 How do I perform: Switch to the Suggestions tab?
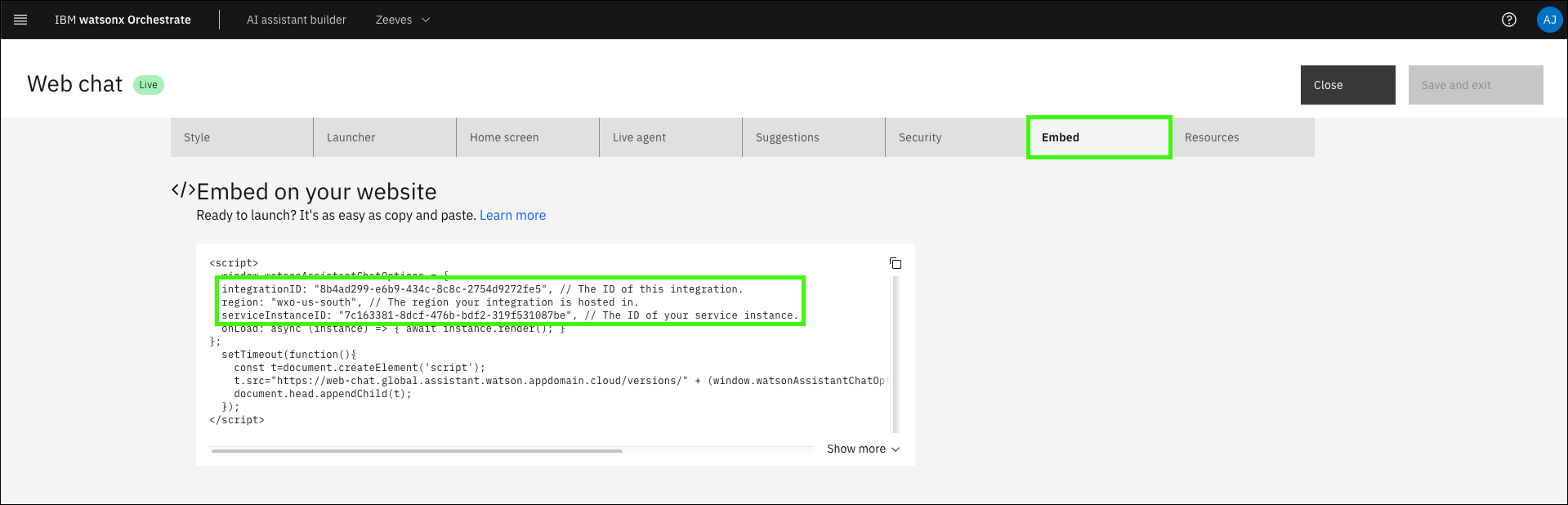coord(813,137)
